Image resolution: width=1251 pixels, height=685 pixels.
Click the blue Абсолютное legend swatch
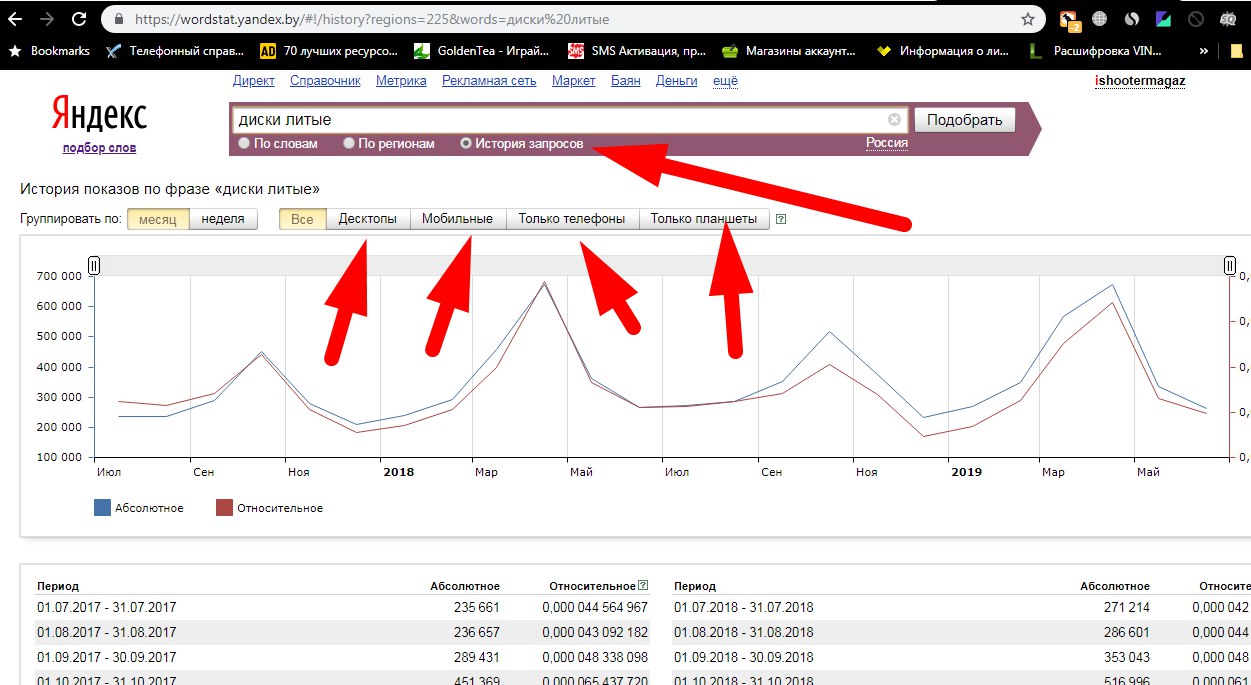[x=102, y=508]
